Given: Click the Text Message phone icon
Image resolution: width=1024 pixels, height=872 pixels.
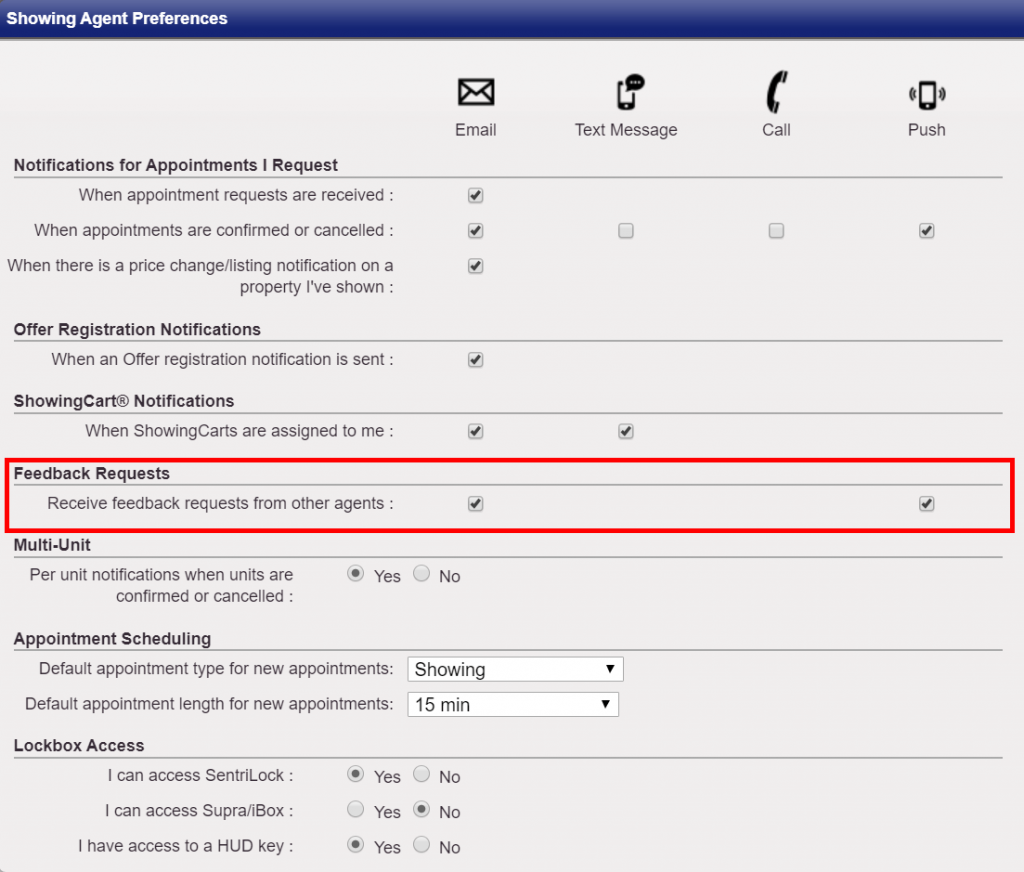Looking at the screenshot, I should 628,93.
